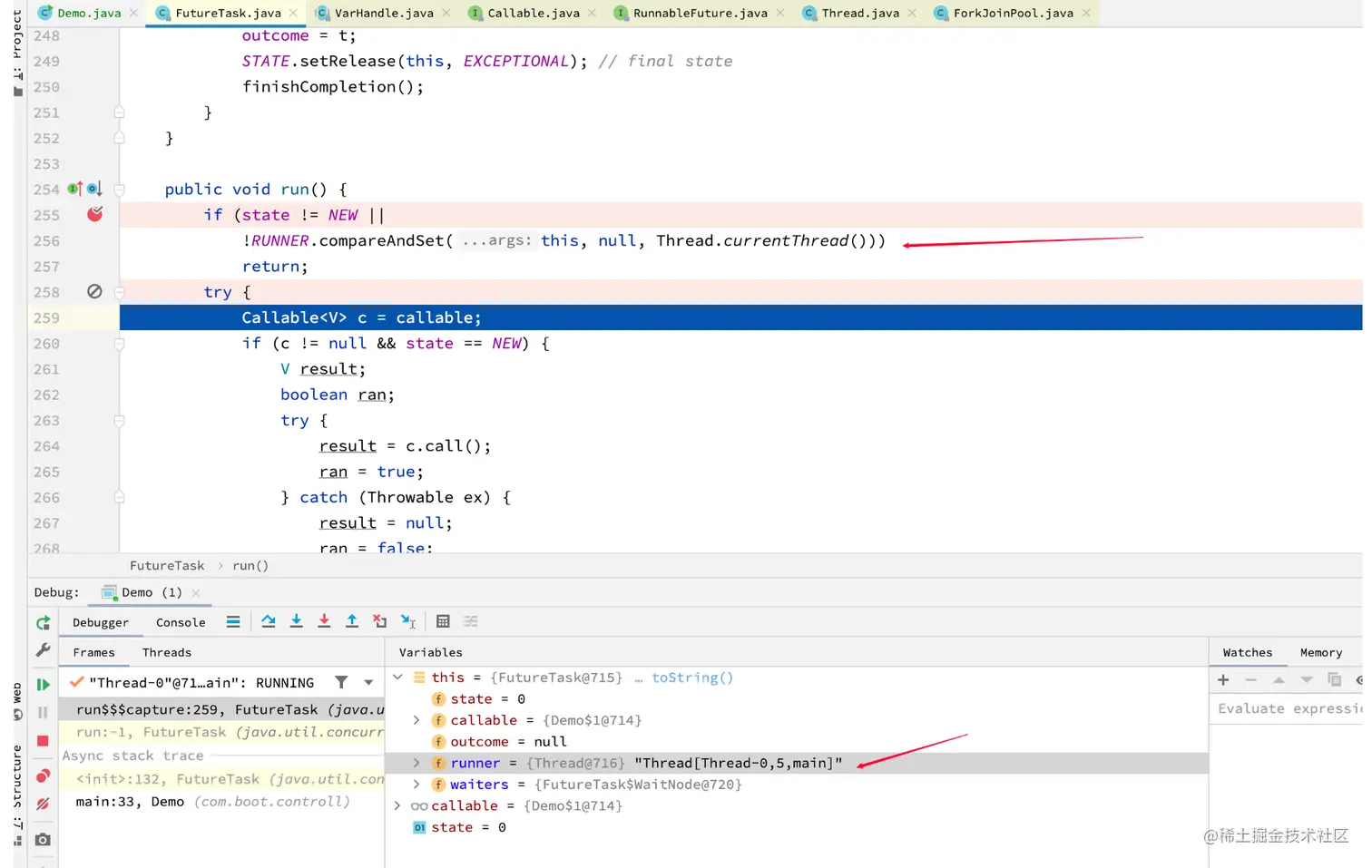Filter frames with the funnel icon
This screenshot has width=1372, height=868.
pos(341,682)
